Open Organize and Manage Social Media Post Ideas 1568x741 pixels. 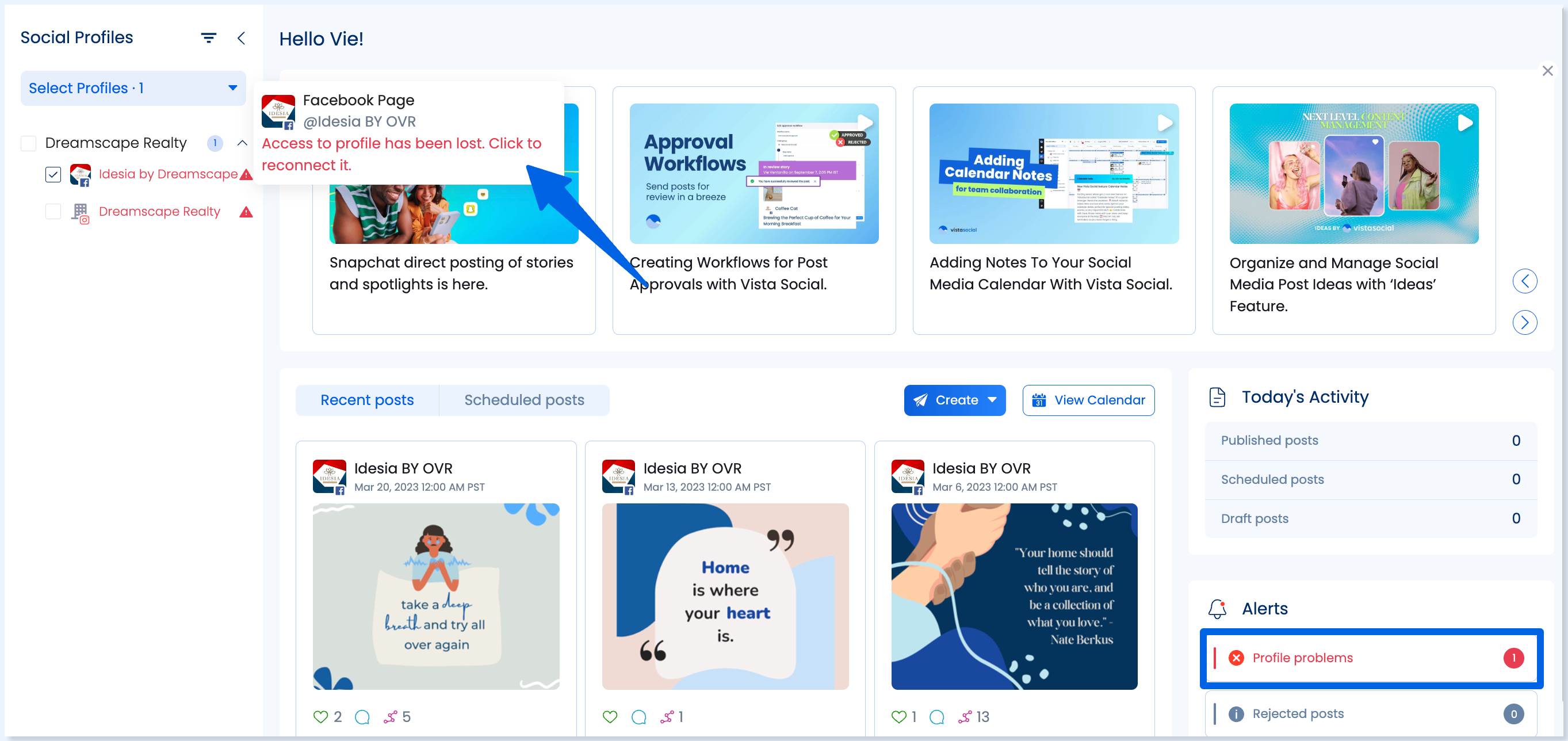click(1334, 284)
